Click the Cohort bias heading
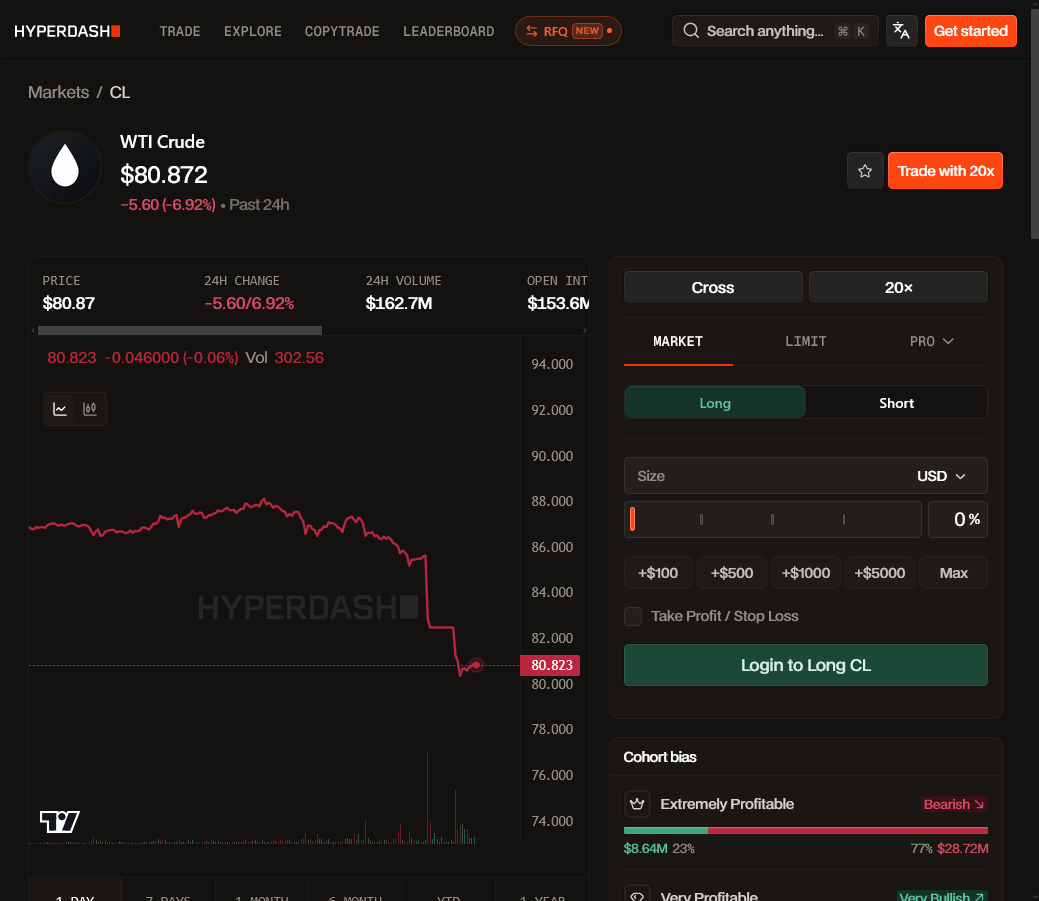The image size is (1039, 901). [660, 757]
